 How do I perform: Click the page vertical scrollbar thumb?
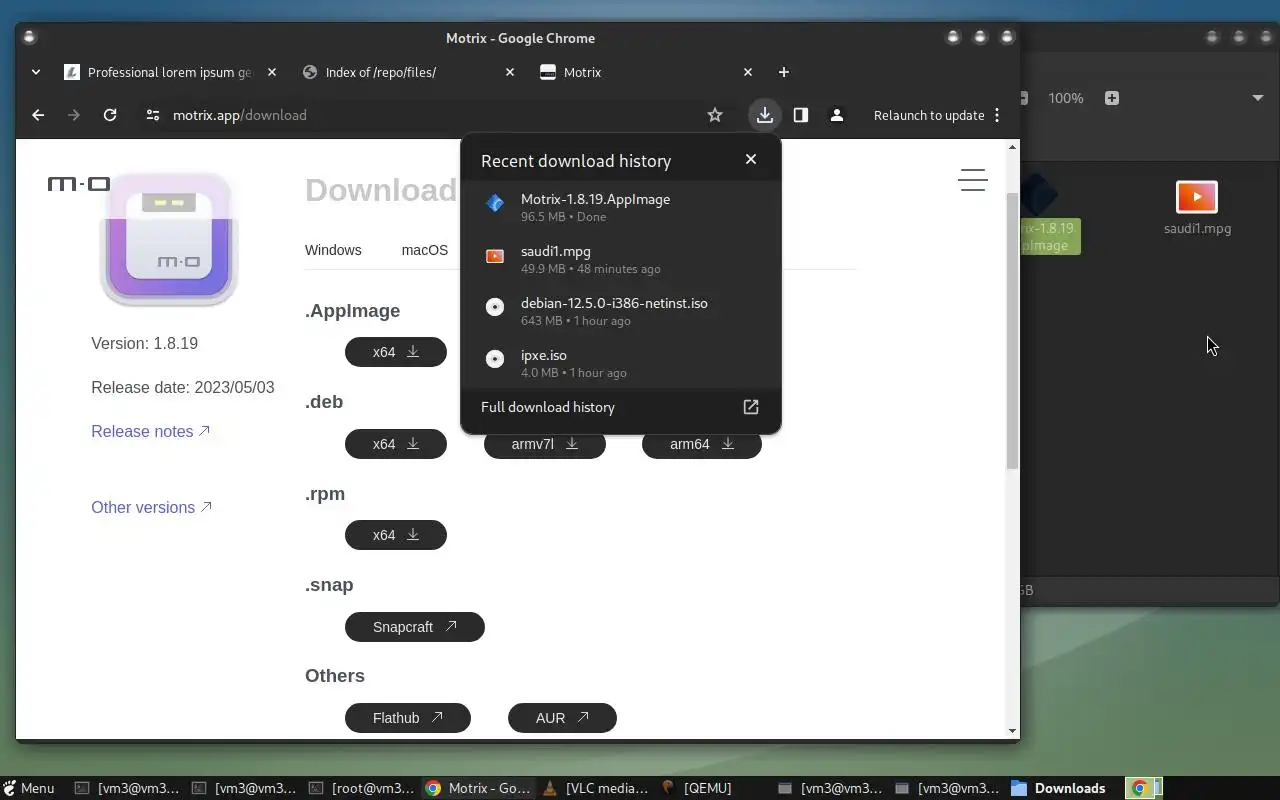tap(1012, 330)
